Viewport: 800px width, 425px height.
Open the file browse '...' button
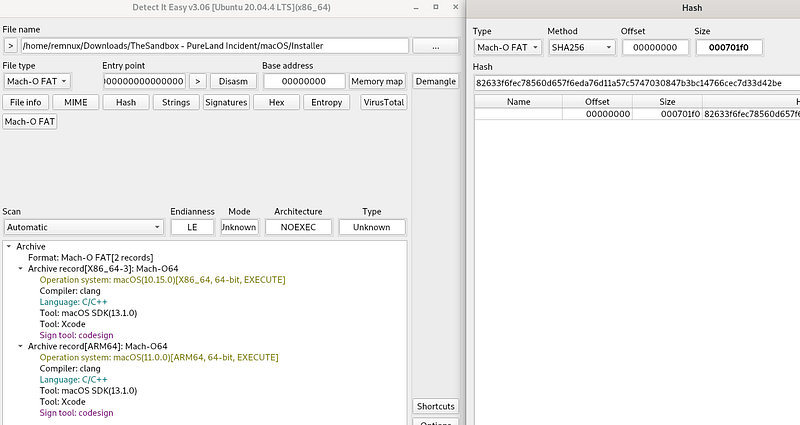pyautogui.click(x=435, y=46)
